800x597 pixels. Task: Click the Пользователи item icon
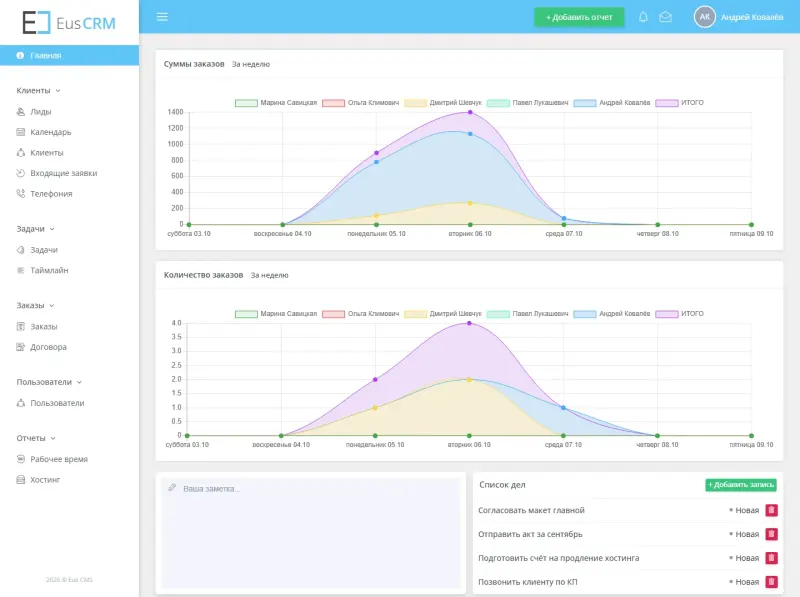pyautogui.click(x=20, y=403)
